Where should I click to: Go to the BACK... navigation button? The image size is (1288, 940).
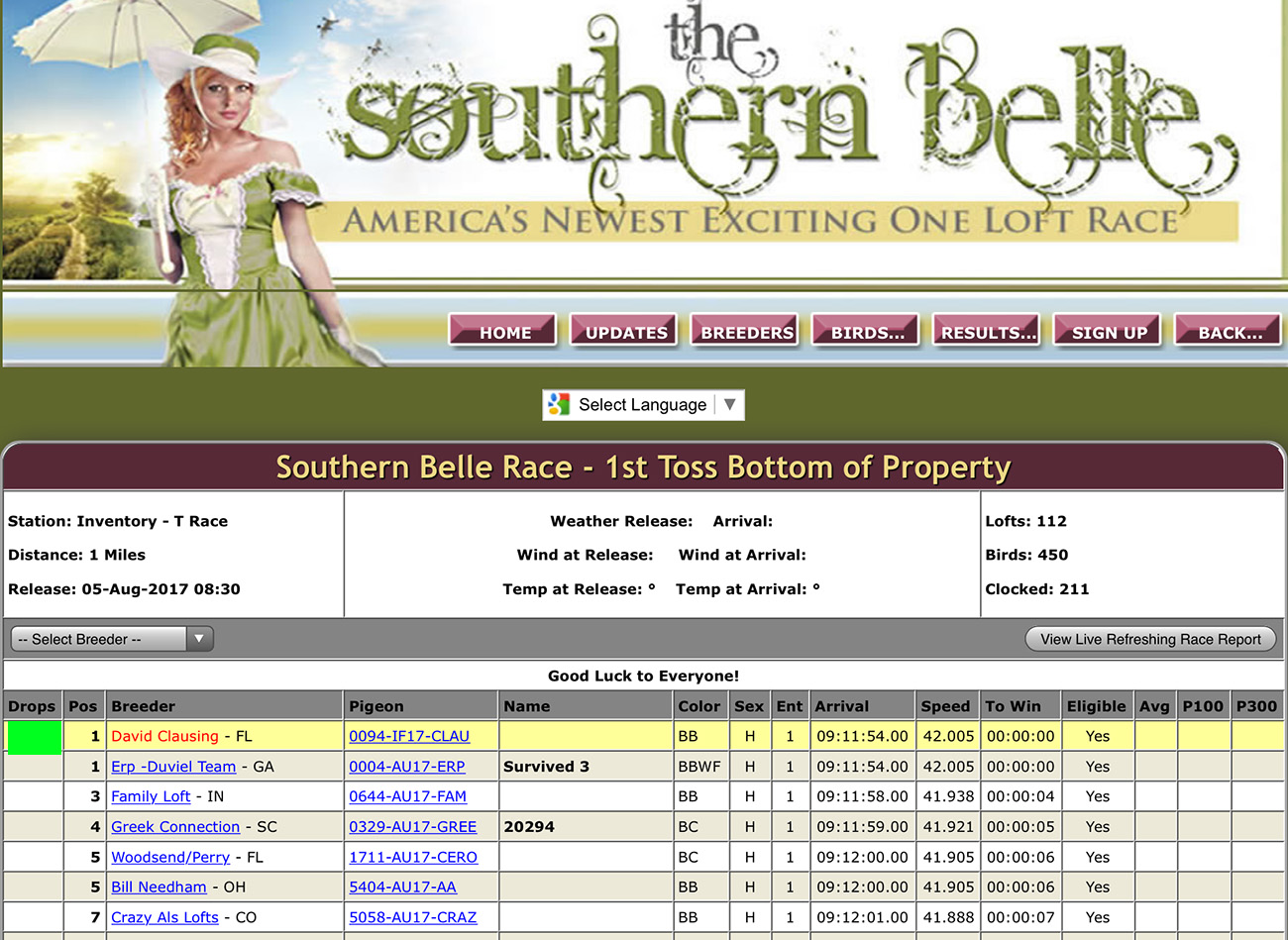[1229, 331]
